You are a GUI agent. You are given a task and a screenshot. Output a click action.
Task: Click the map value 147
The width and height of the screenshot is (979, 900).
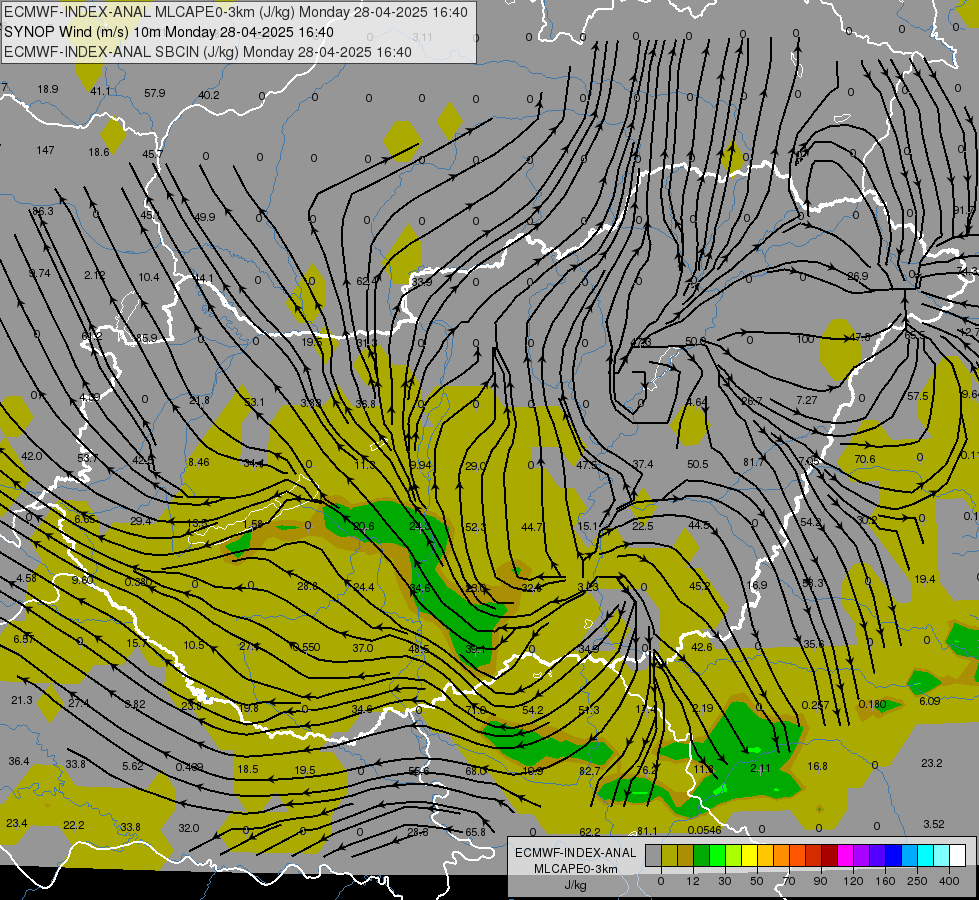click(x=46, y=151)
